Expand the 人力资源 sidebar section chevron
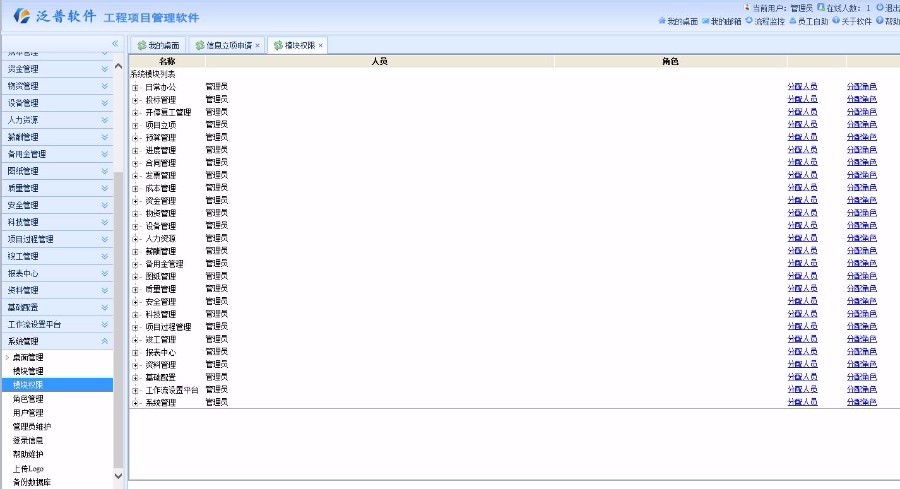The image size is (900, 489). [104, 120]
